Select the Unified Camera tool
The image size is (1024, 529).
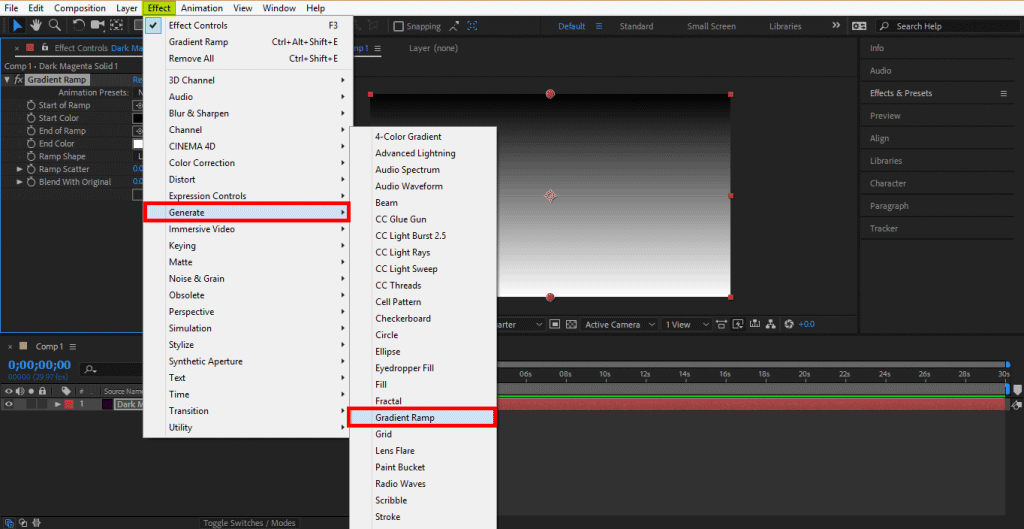(98, 25)
